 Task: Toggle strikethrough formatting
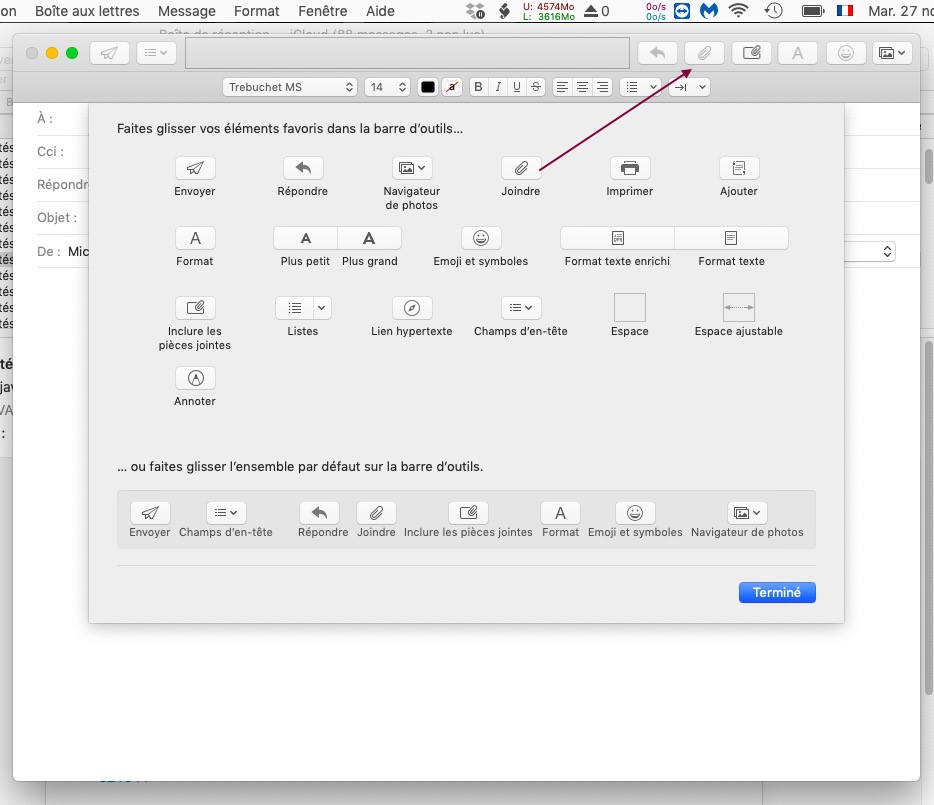pos(536,87)
